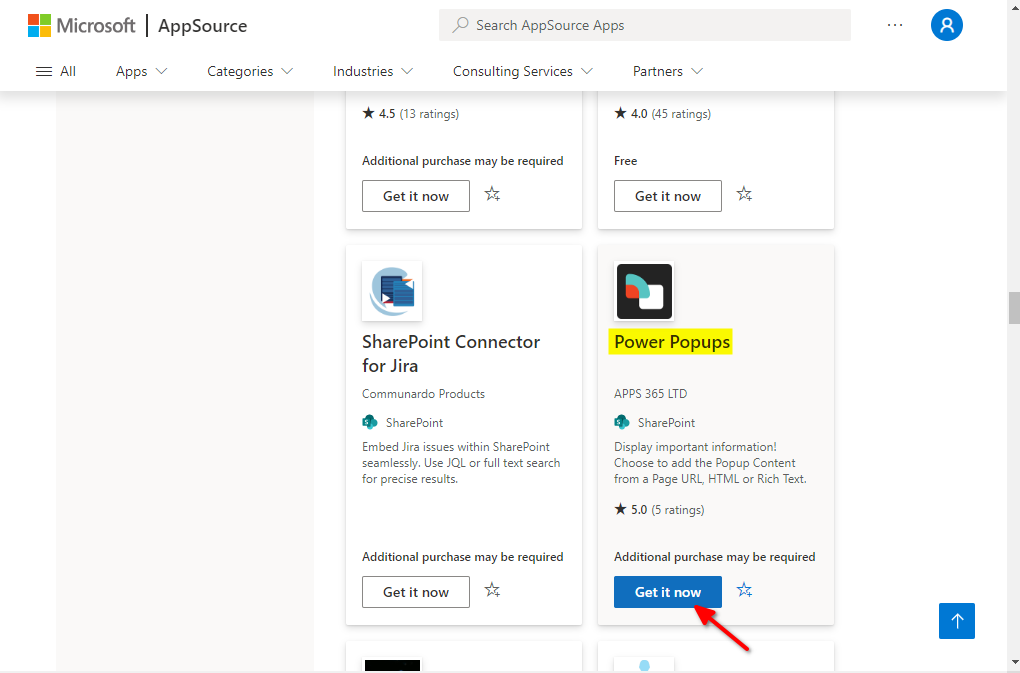Click the SharePoint icon under APPS 365 LTD
The height and width of the screenshot is (673, 1020).
(622, 422)
